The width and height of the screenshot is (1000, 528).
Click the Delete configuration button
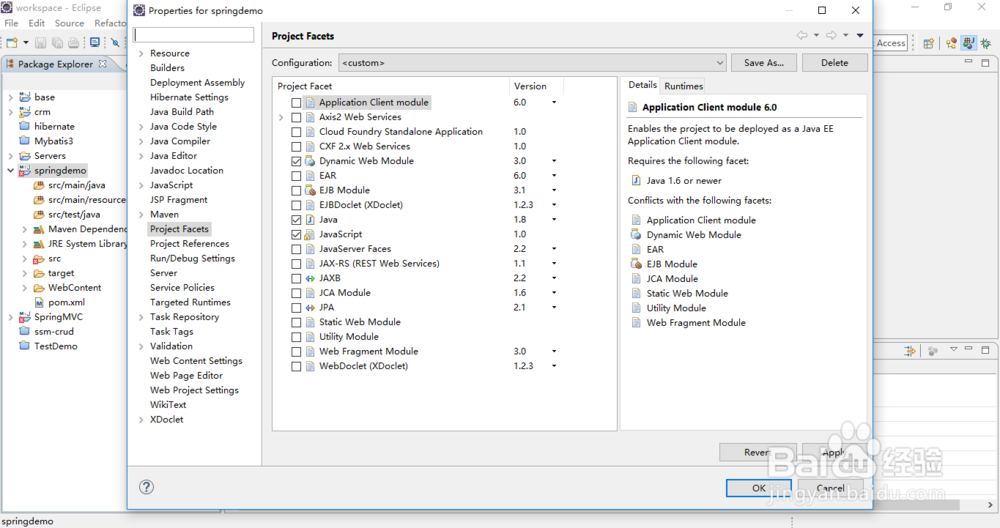(x=834, y=62)
